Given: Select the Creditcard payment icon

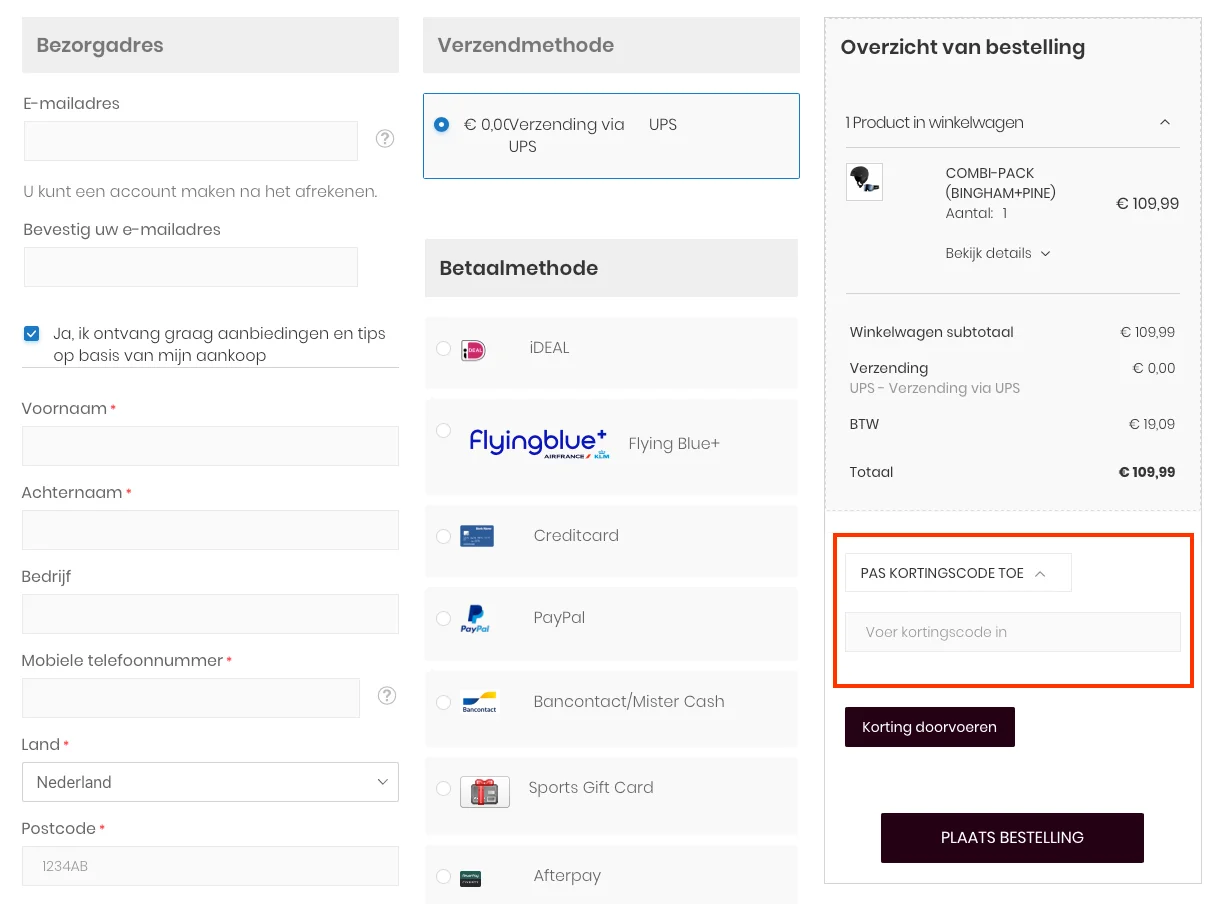Looking at the screenshot, I should pyautogui.click(x=474, y=535).
